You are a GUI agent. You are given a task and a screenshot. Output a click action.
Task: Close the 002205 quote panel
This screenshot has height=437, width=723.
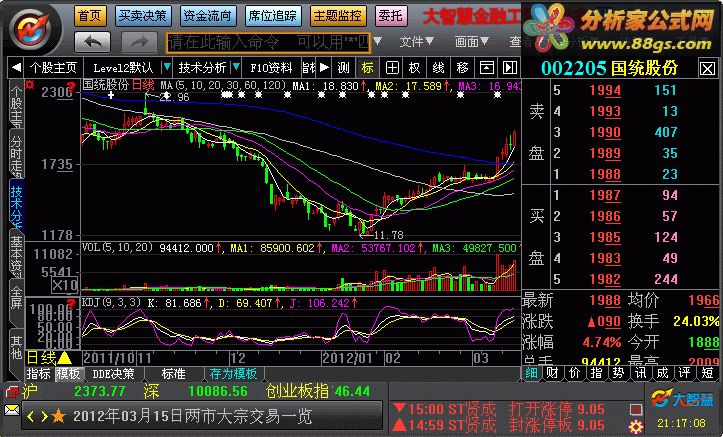pyautogui.click(x=707, y=69)
